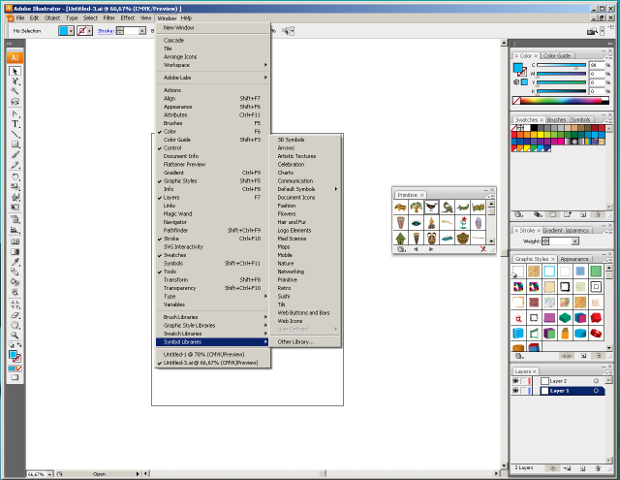
Task: Expand the Workspace submenu
Action: pyautogui.click(x=213, y=65)
